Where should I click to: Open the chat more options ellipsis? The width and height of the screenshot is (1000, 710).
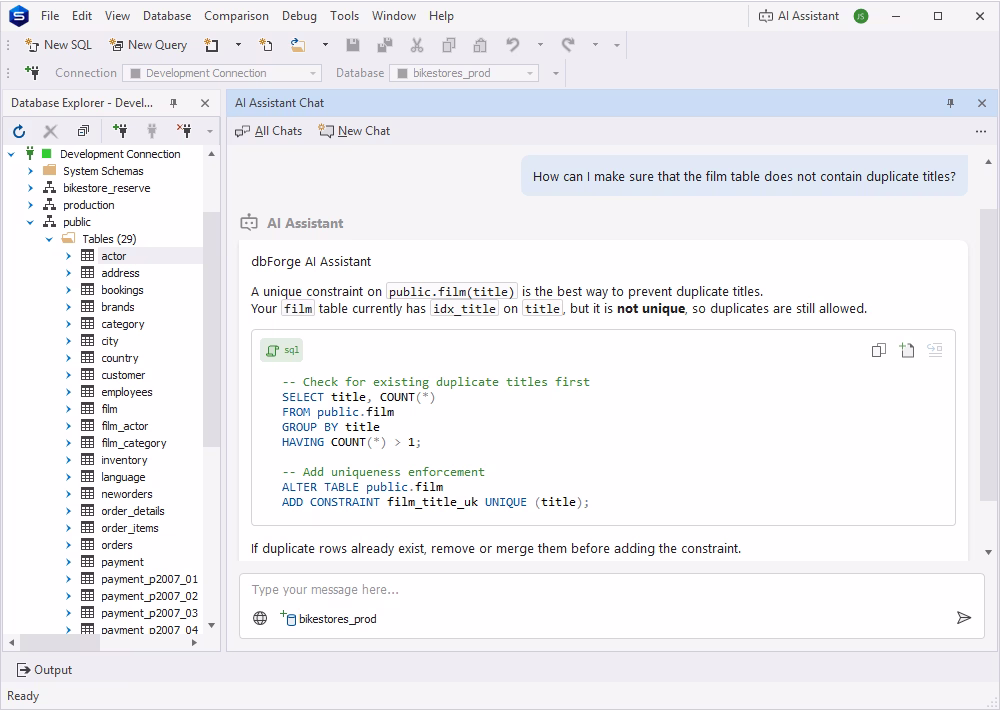[981, 131]
